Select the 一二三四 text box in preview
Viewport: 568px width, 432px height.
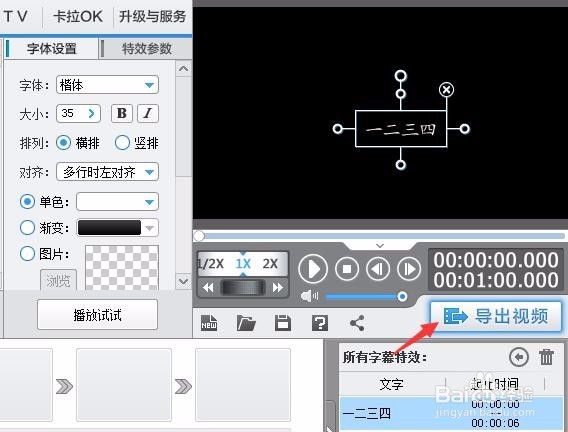(x=401, y=129)
